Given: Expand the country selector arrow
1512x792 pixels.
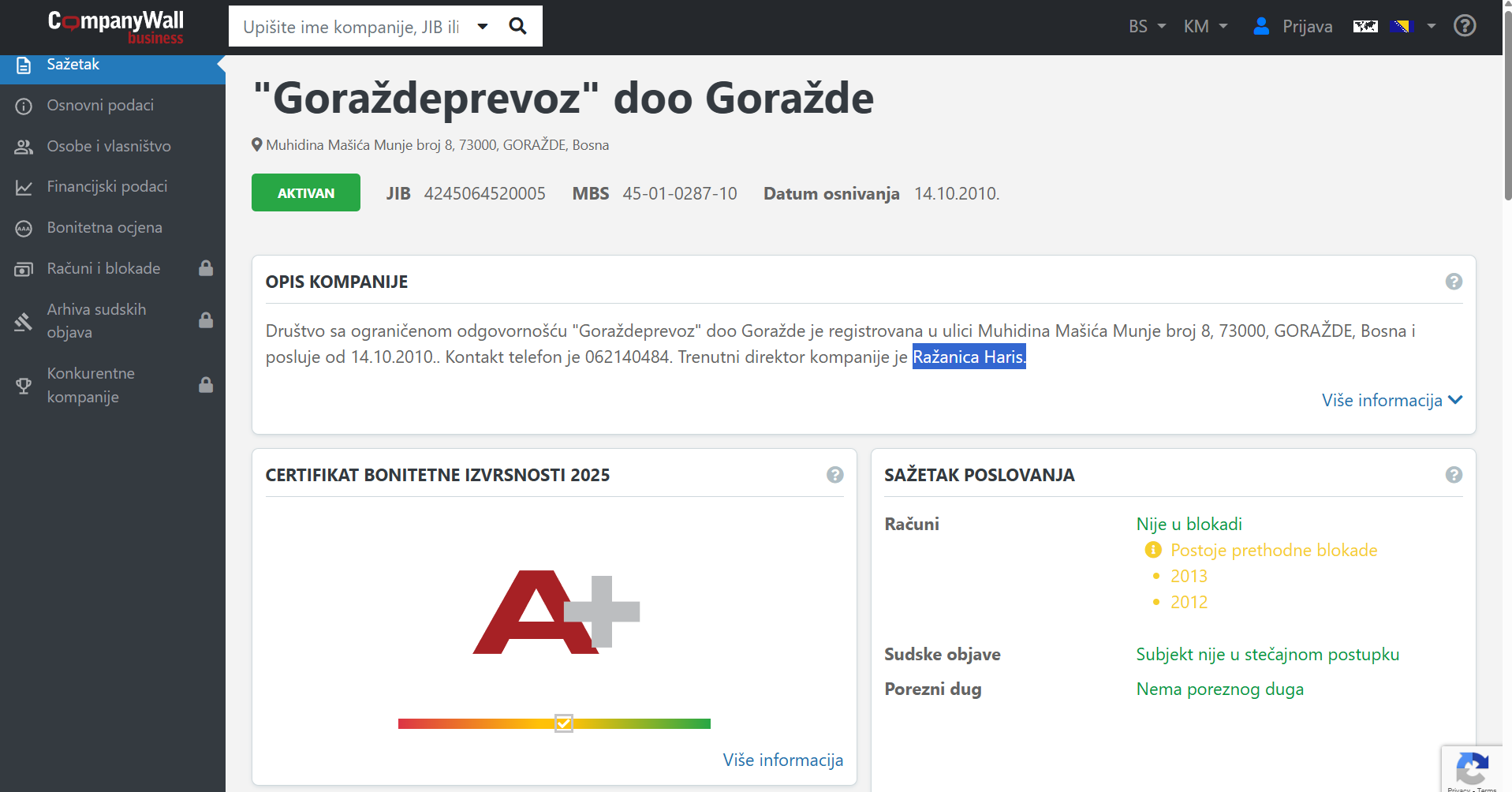Looking at the screenshot, I should click(x=1431, y=26).
